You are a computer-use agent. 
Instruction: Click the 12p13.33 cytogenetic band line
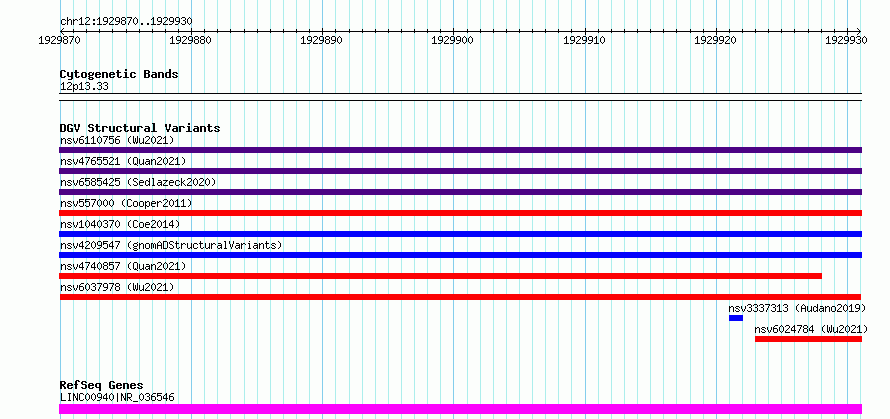click(x=460, y=97)
